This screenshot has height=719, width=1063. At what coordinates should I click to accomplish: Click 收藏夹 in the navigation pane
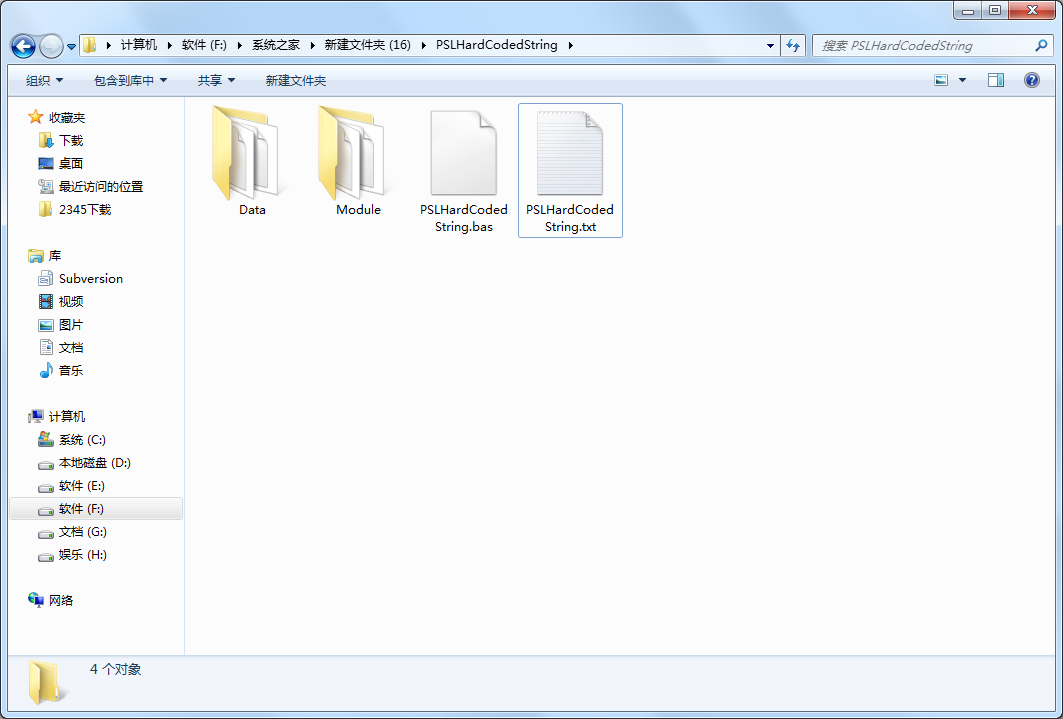click(66, 117)
